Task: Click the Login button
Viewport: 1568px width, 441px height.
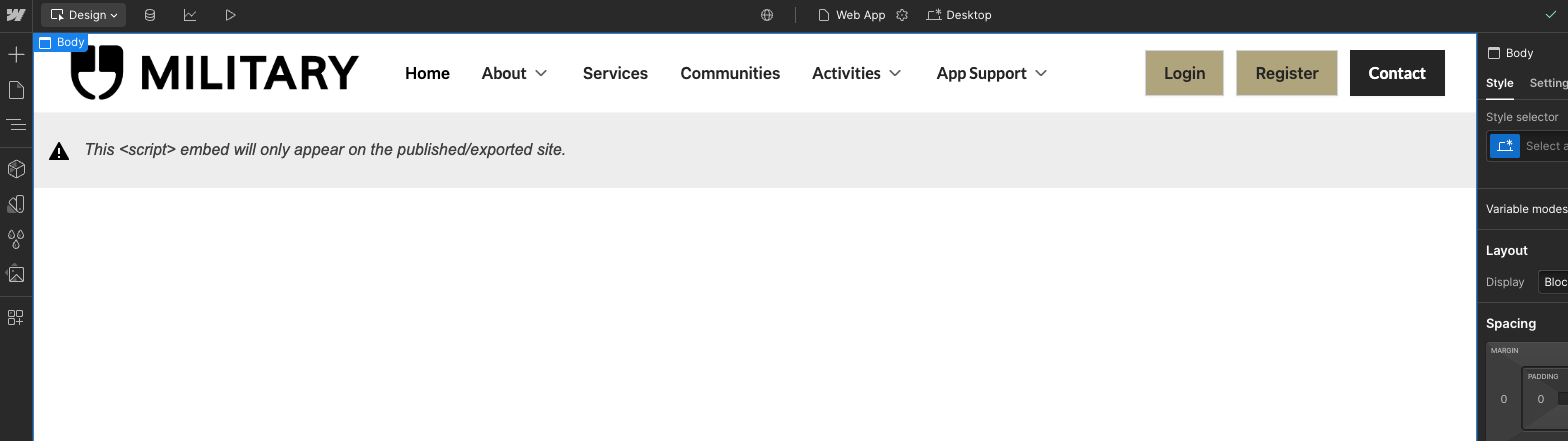Action: [x=1185, y=73]
